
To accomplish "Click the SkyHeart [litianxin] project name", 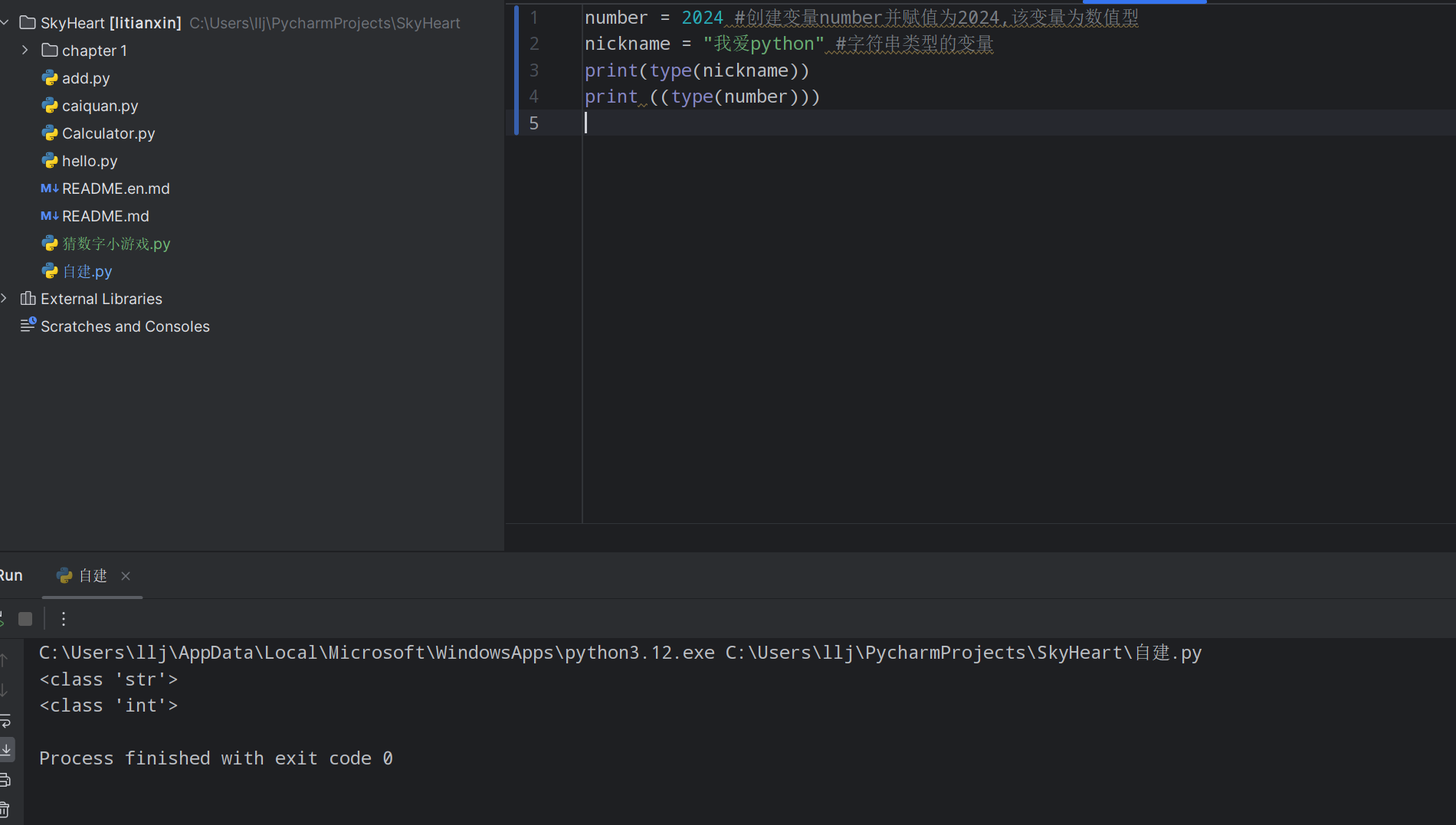I will [111, 23].
